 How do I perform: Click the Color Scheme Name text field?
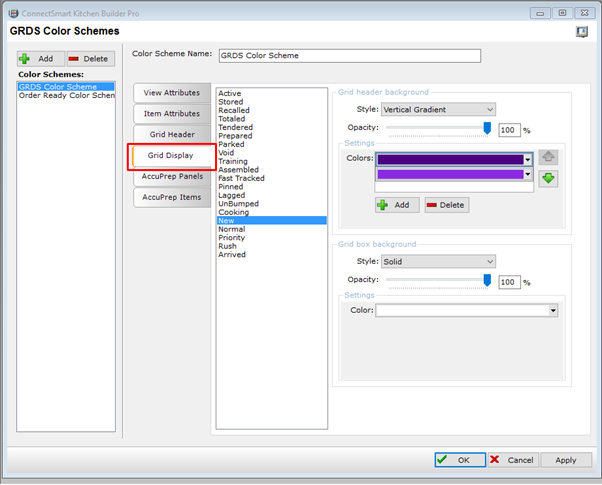347,56
